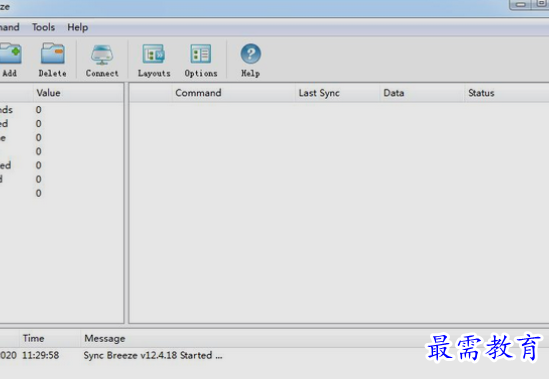Sort by the Last Sync column header
The width and height of the screenshot is (549, 379).
pos(338,93)
